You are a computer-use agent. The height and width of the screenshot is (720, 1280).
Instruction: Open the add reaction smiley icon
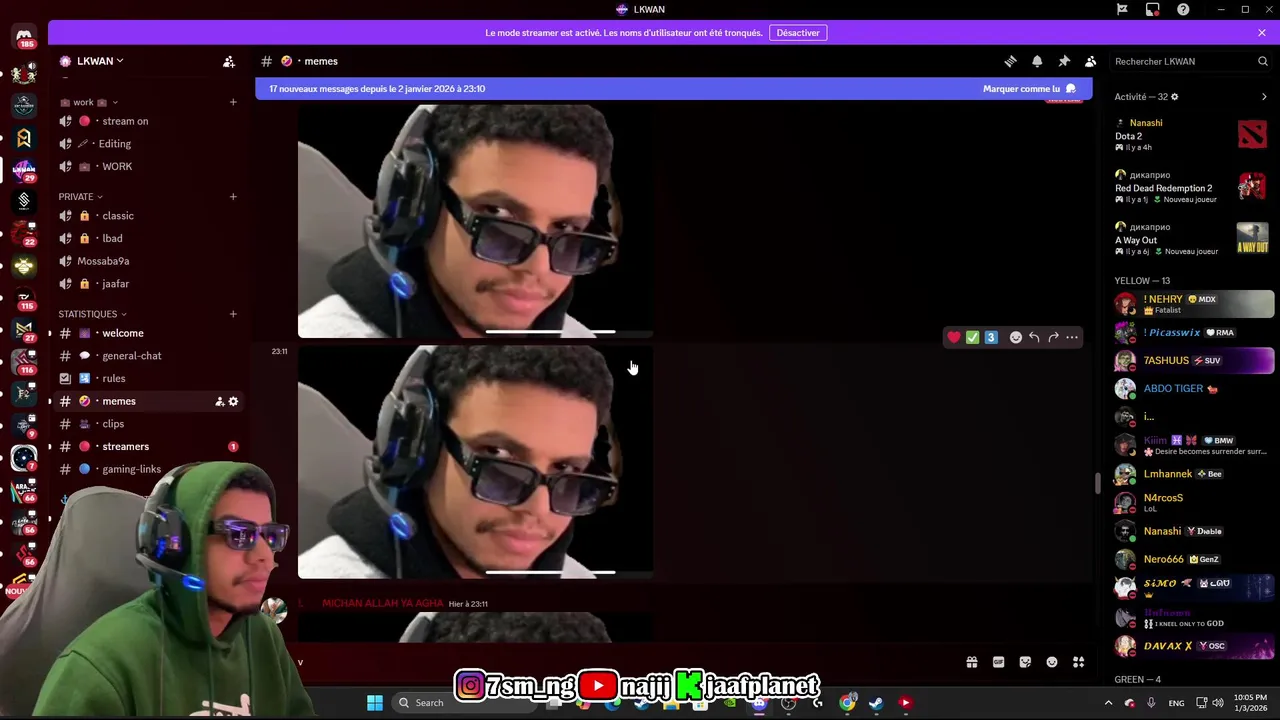pos(1016,337)
